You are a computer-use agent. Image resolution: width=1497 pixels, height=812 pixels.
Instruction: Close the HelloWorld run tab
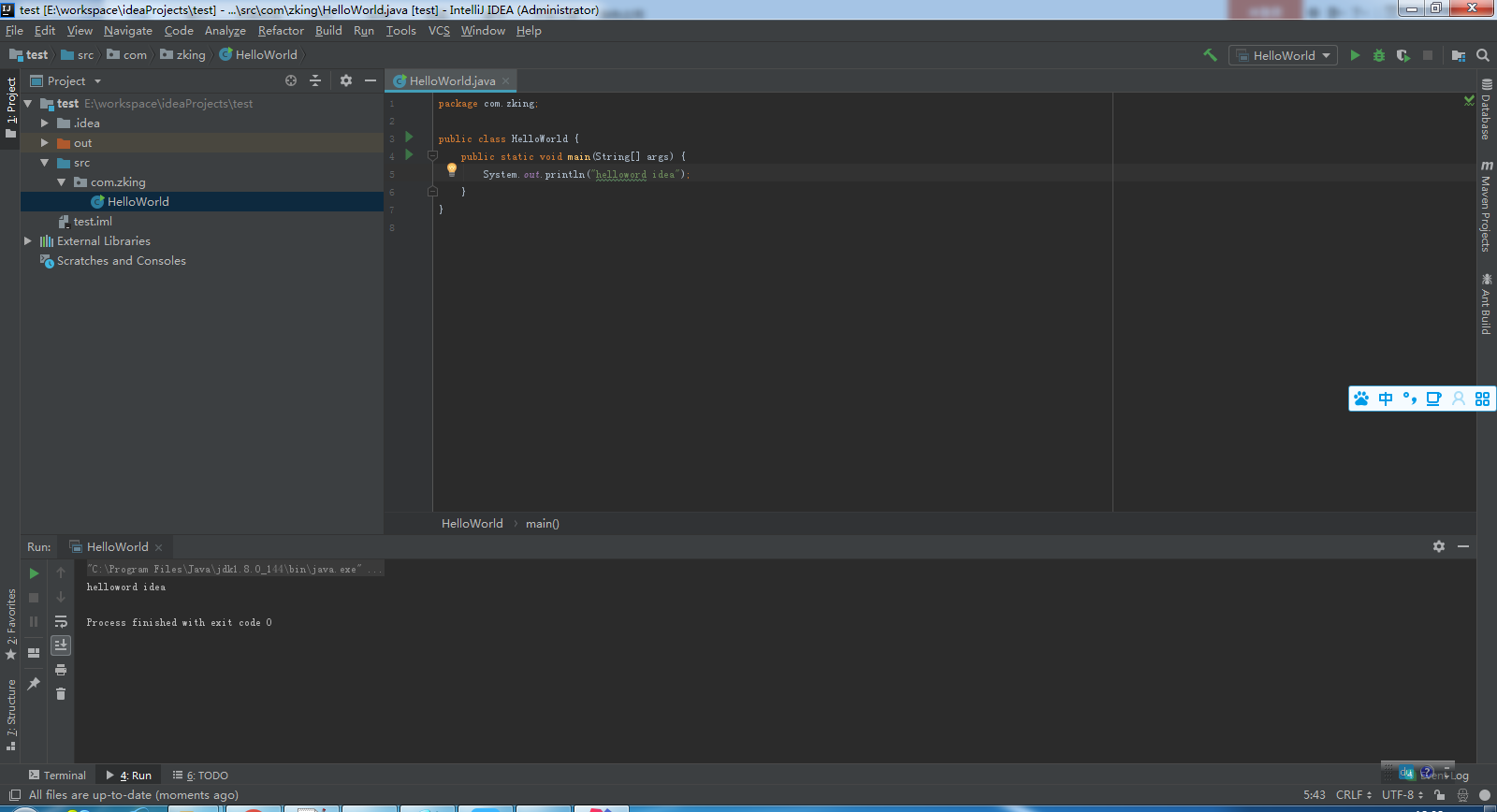159,547
